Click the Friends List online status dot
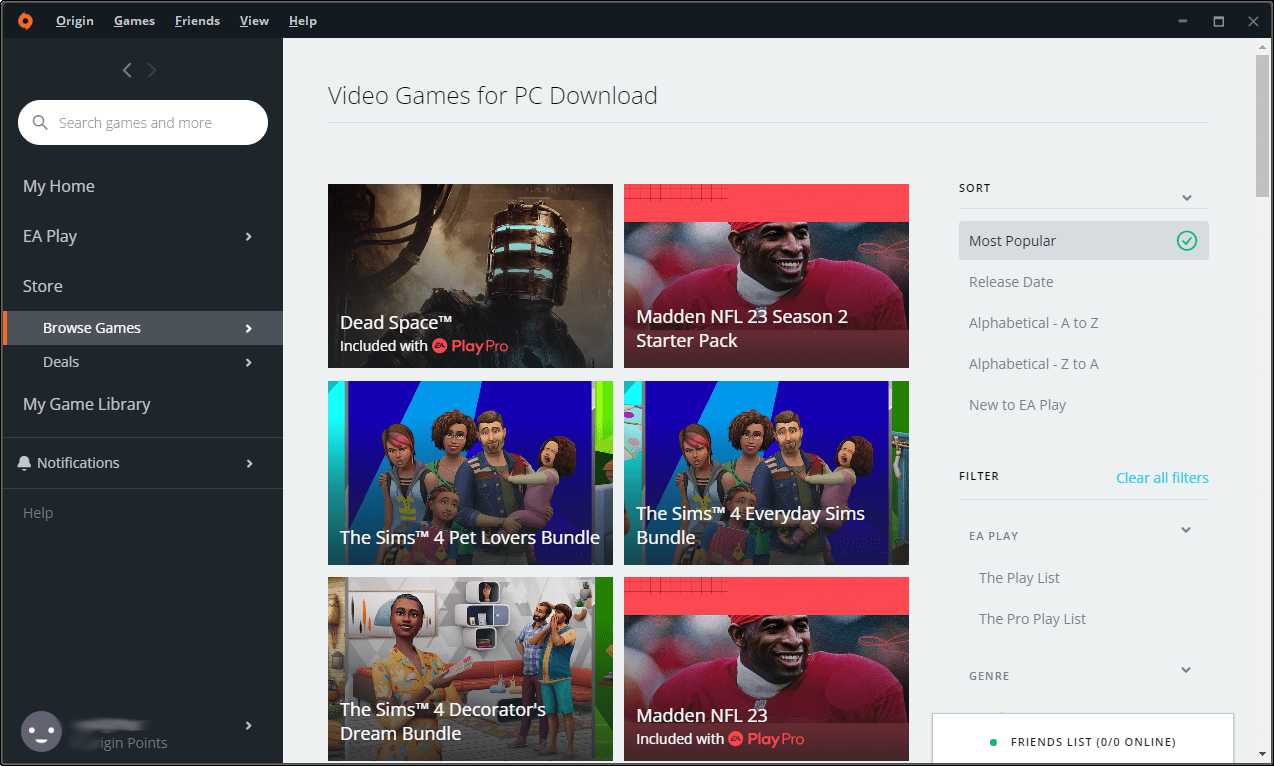 coord(993,742)
